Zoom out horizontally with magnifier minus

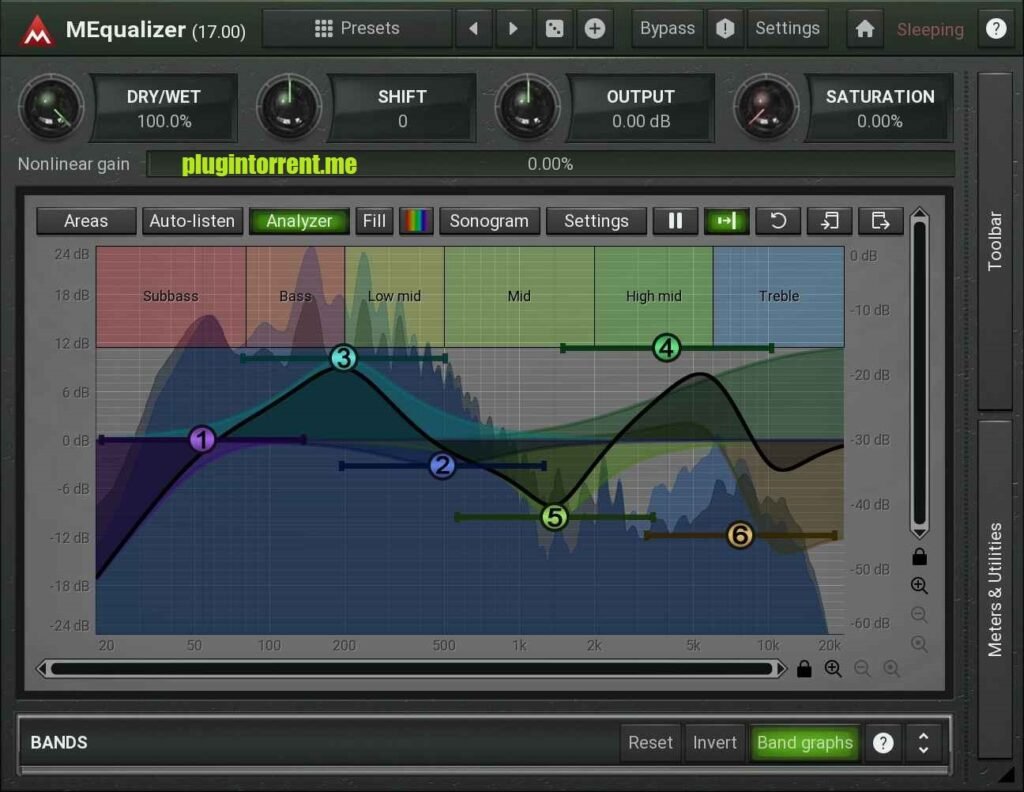[862, 669]
